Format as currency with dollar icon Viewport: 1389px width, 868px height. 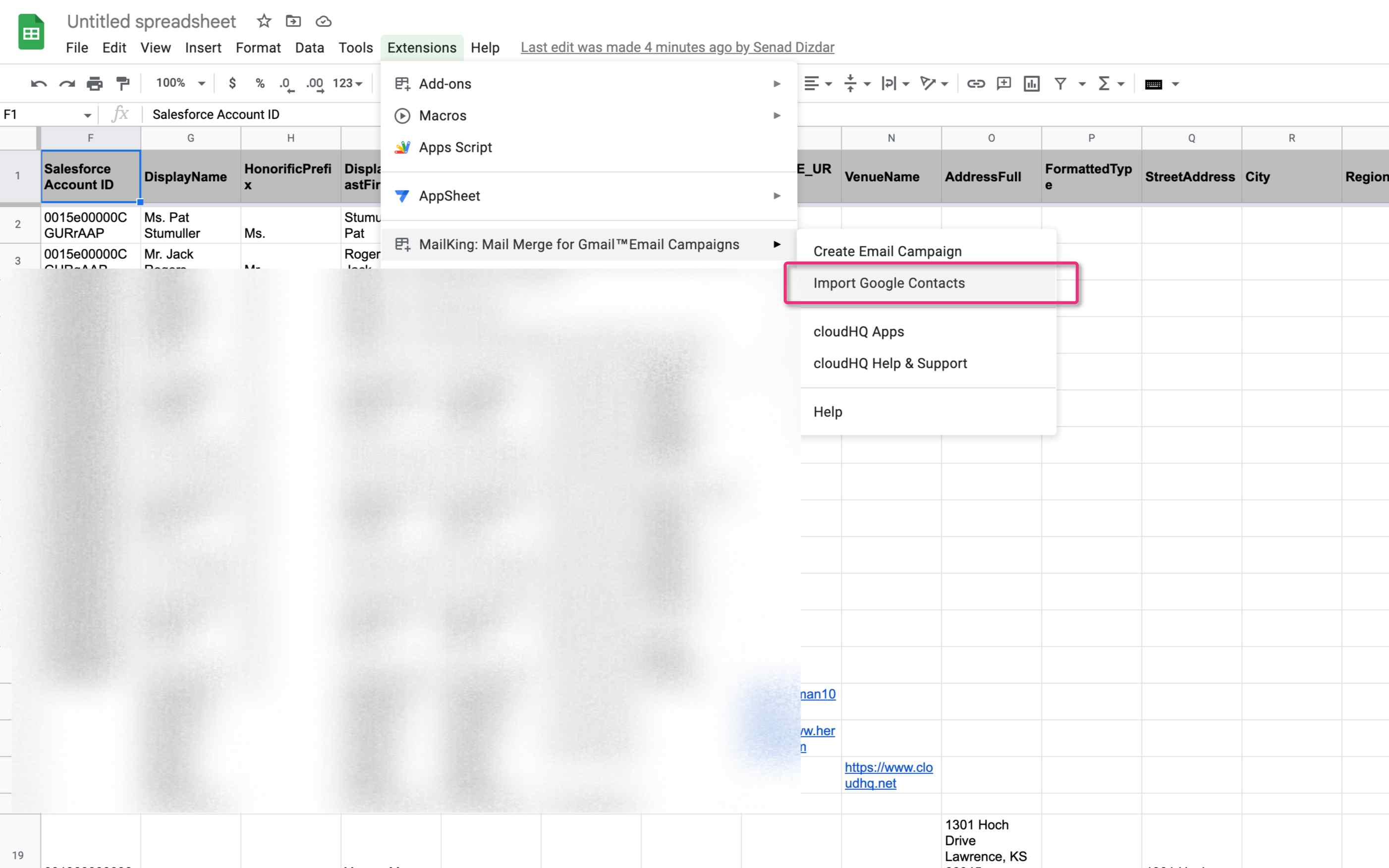point(232,83)
